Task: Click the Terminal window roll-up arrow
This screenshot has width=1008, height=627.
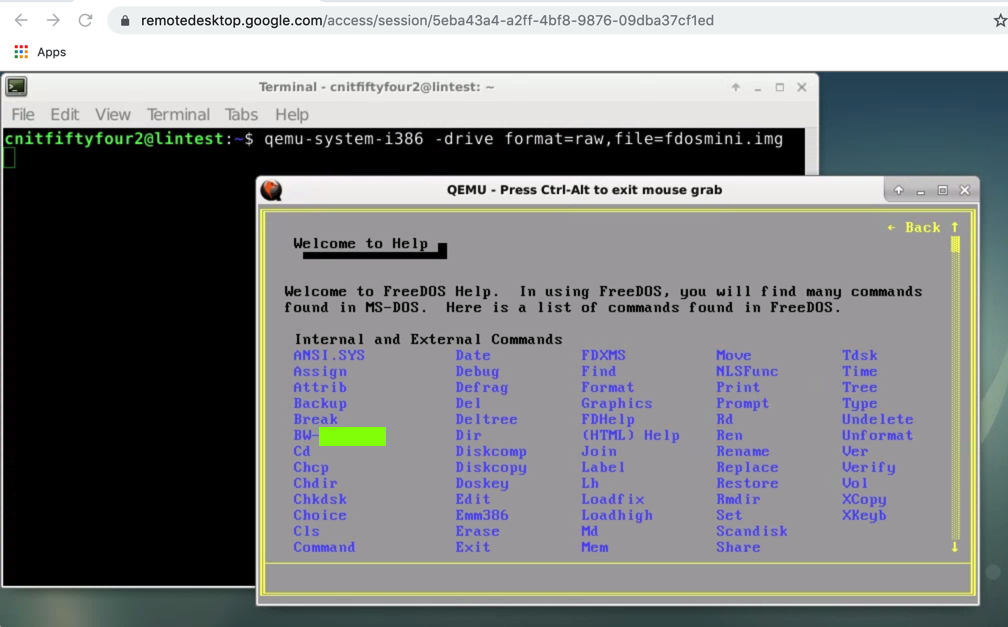Action: [x=735, y=87]
